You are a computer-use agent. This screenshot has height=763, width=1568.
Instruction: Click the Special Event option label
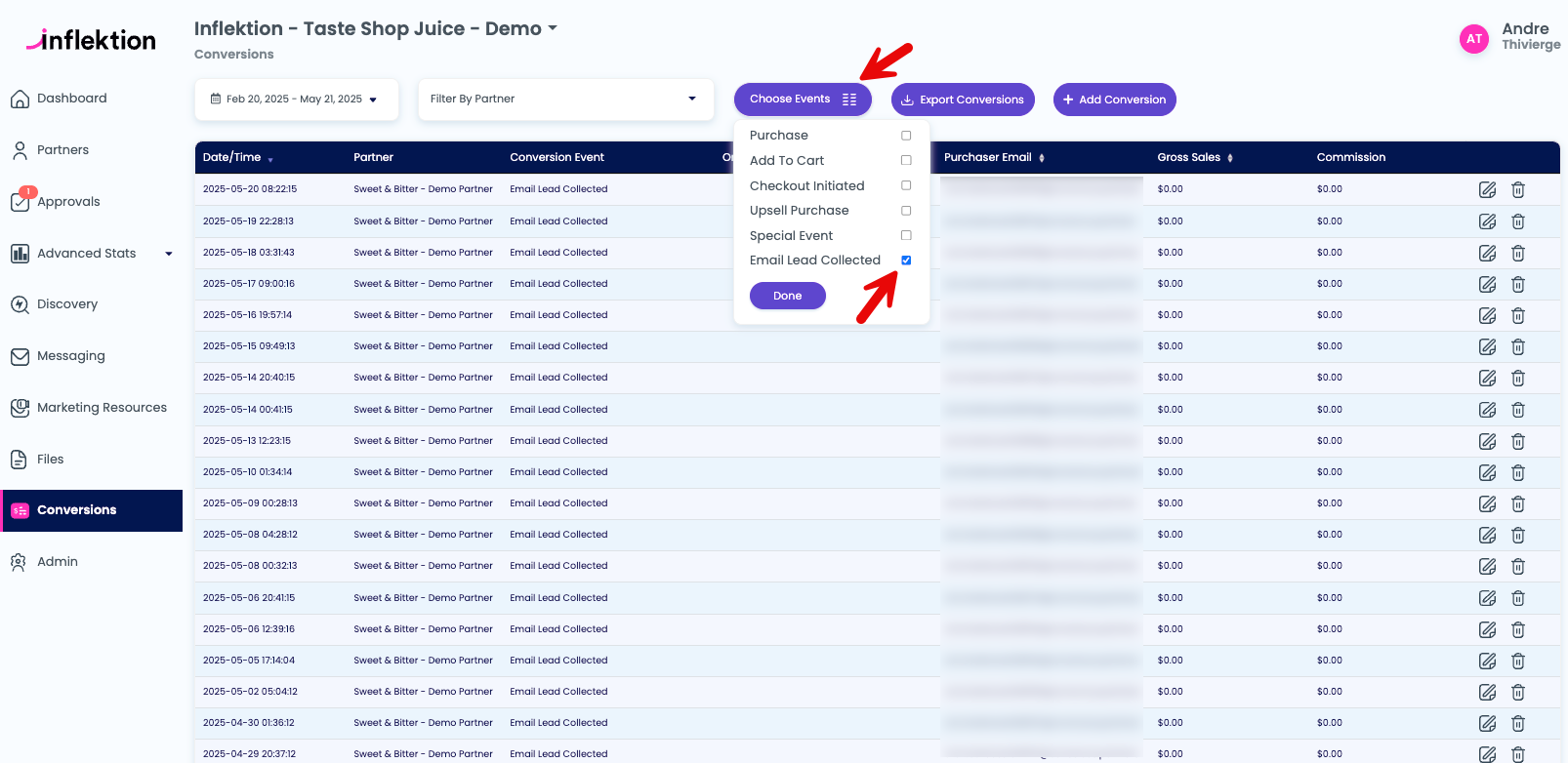coord(792,235)
